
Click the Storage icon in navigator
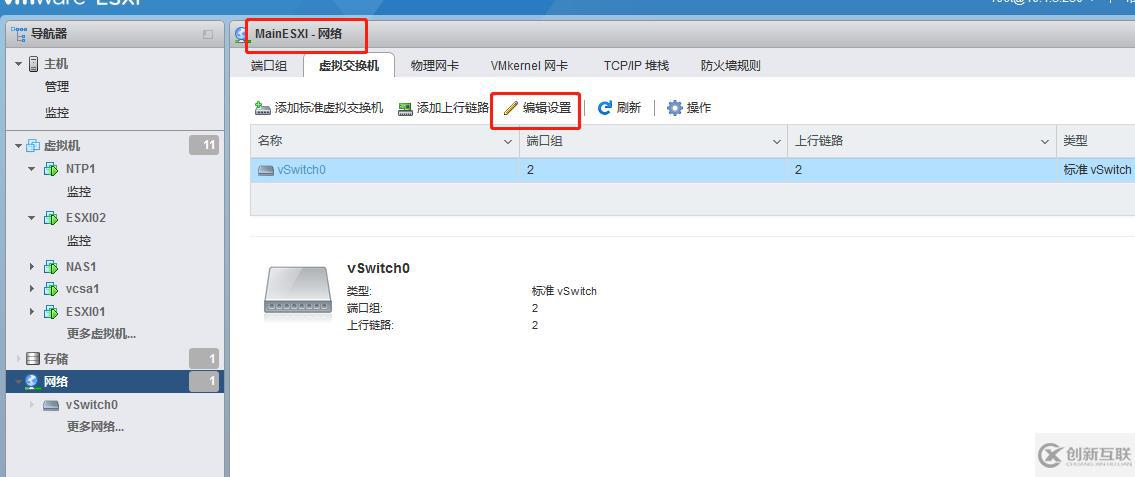coord(33,358)
